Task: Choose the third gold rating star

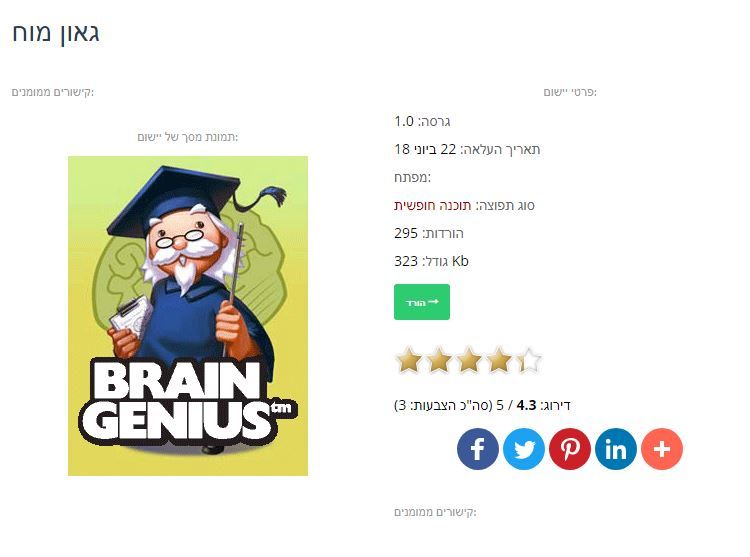Action: pyautogui.click(x=469, y=360)
